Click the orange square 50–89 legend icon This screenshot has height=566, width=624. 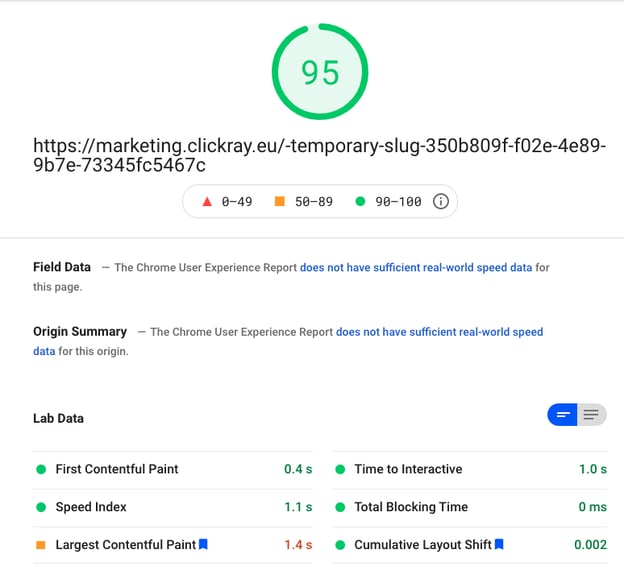(x=279, y=202)
